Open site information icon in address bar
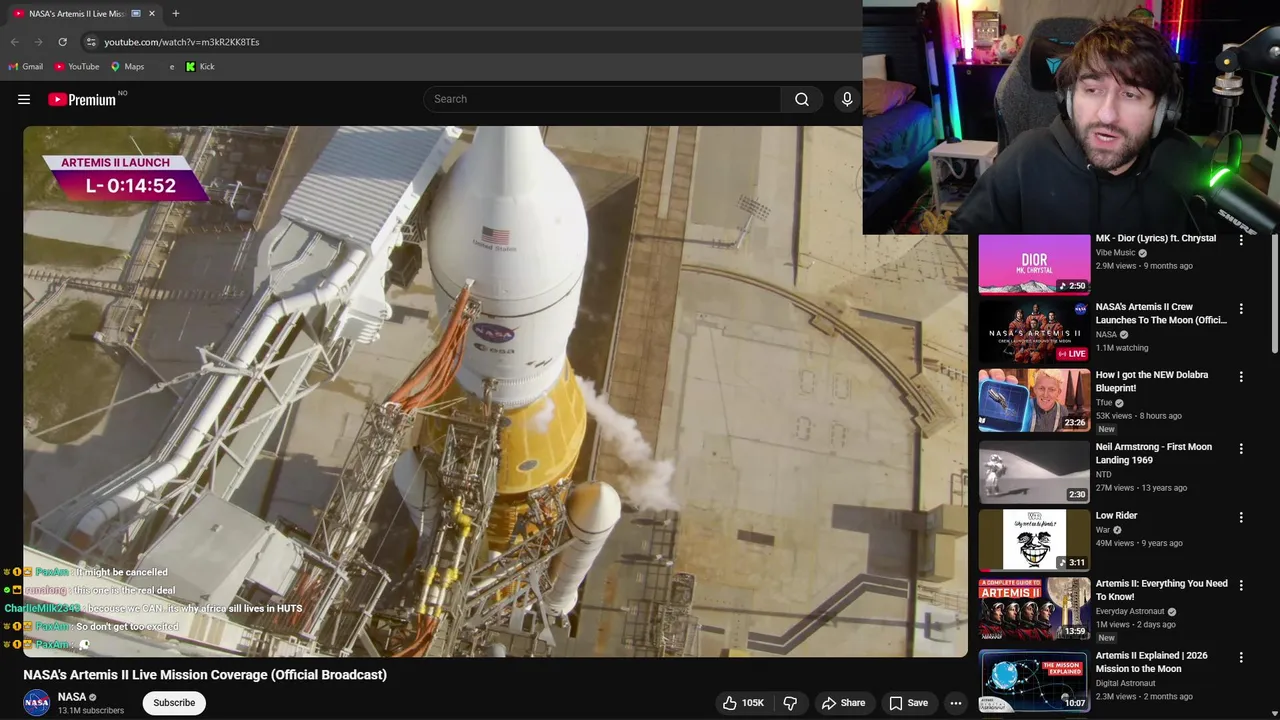 [x=91, y=42]
